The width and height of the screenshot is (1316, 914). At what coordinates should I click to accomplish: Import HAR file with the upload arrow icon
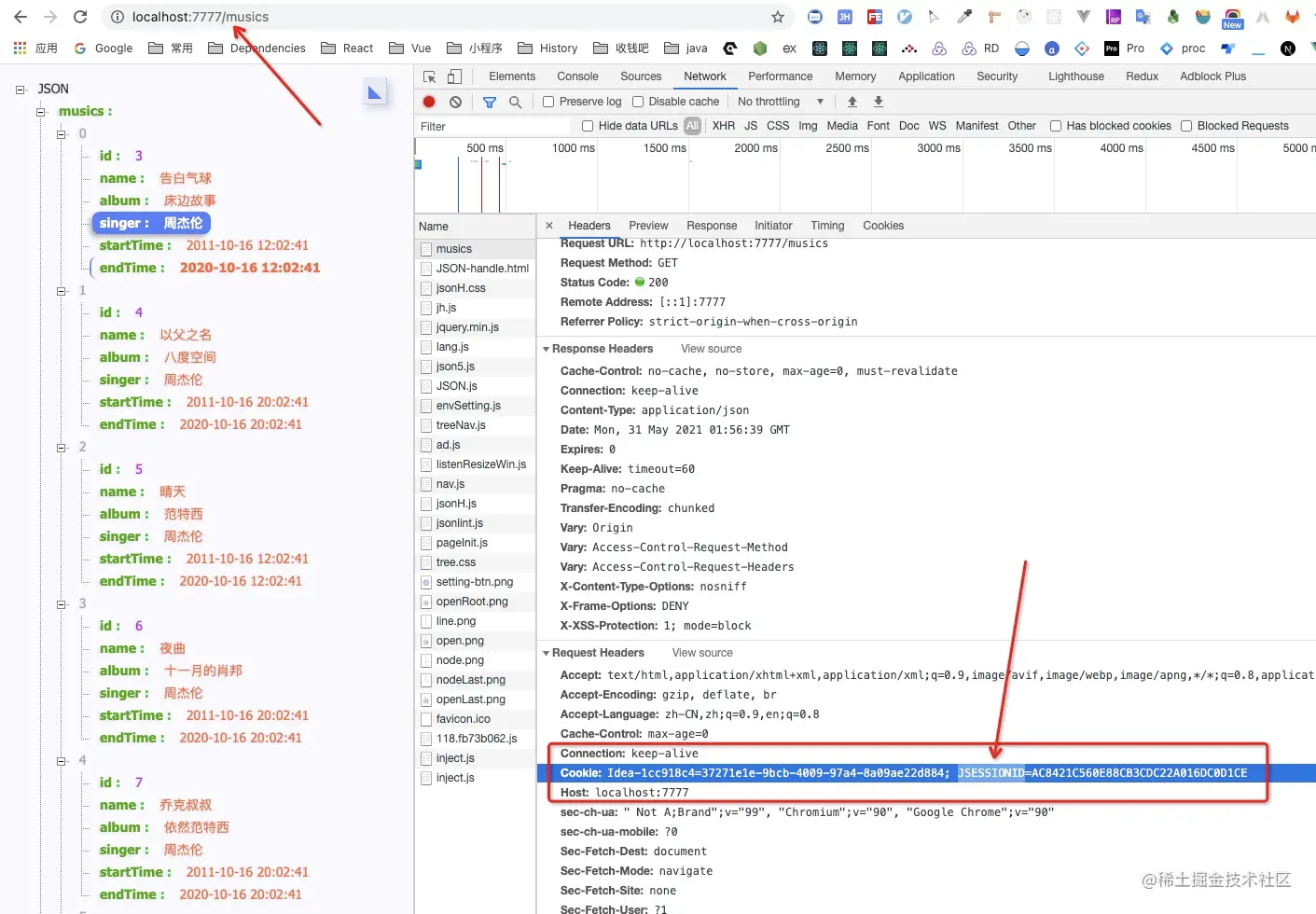click(x=852, y=102)
